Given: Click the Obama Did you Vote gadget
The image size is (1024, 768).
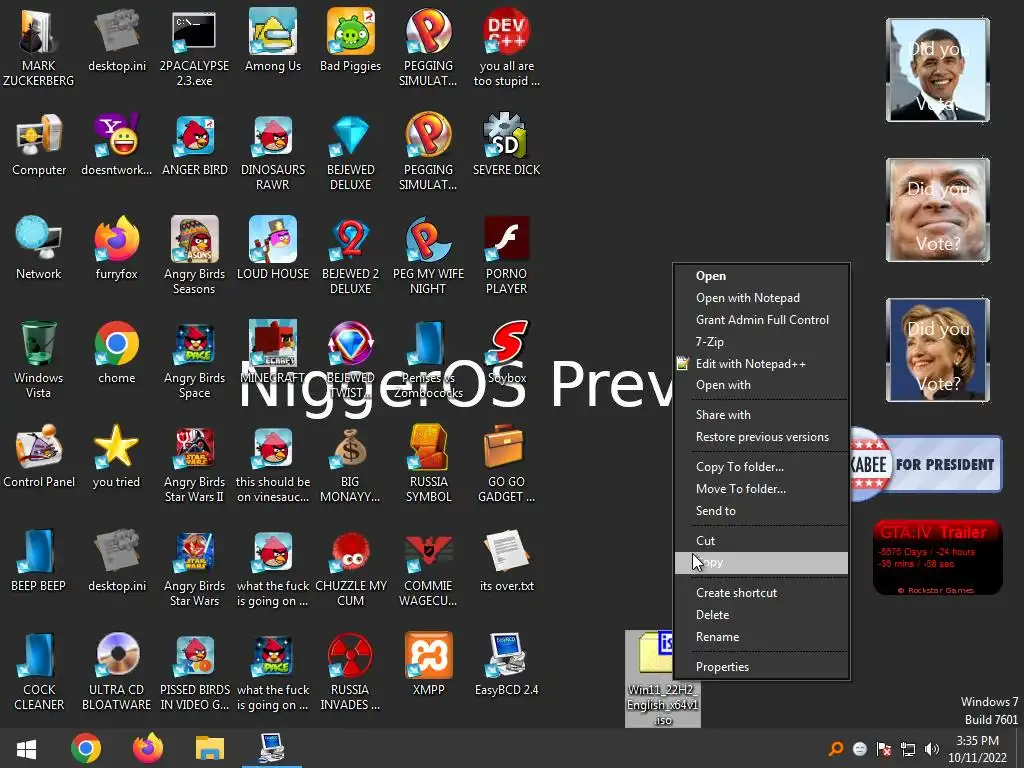Looking at the screenshot, I should tap(938, 70).
